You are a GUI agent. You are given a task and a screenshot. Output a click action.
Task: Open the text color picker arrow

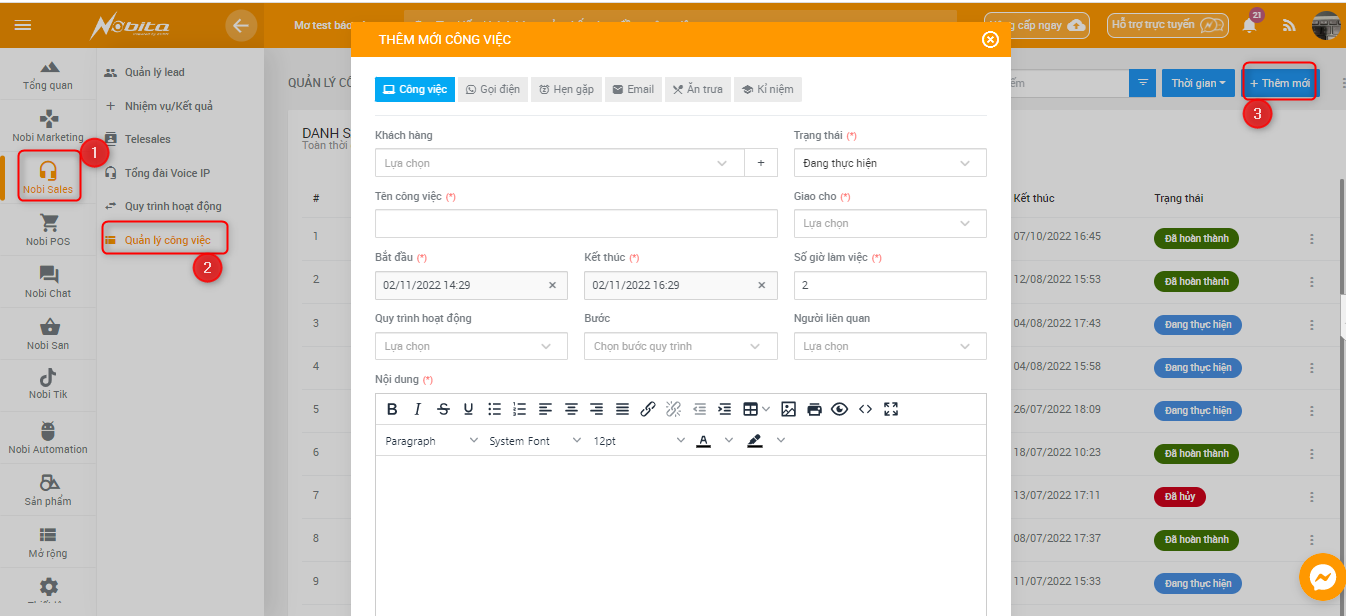pos(728,441)
